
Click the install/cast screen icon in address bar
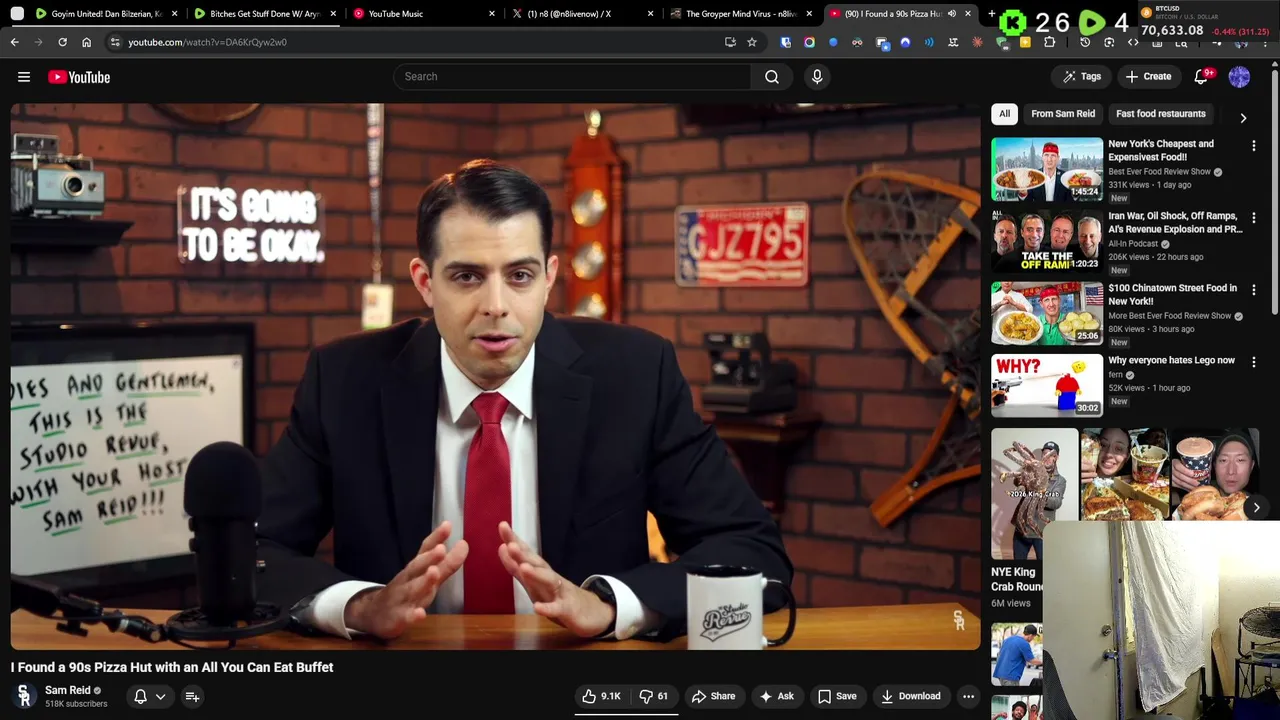(730, 42)
